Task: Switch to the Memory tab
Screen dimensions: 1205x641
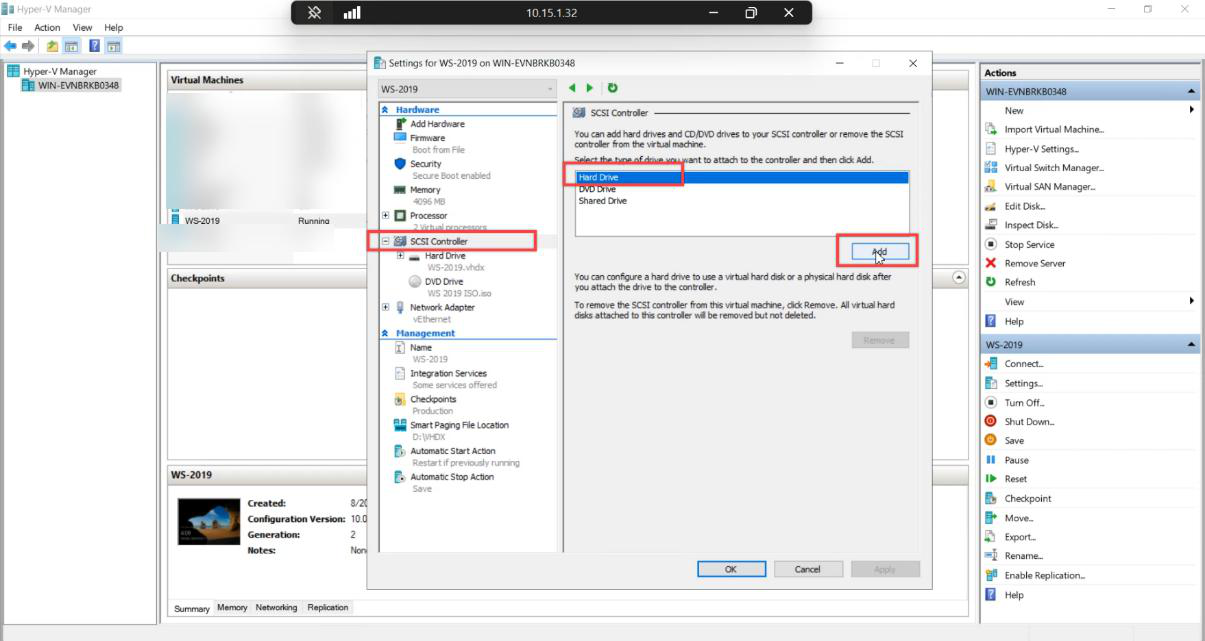Action: click(x=232, y=608)
